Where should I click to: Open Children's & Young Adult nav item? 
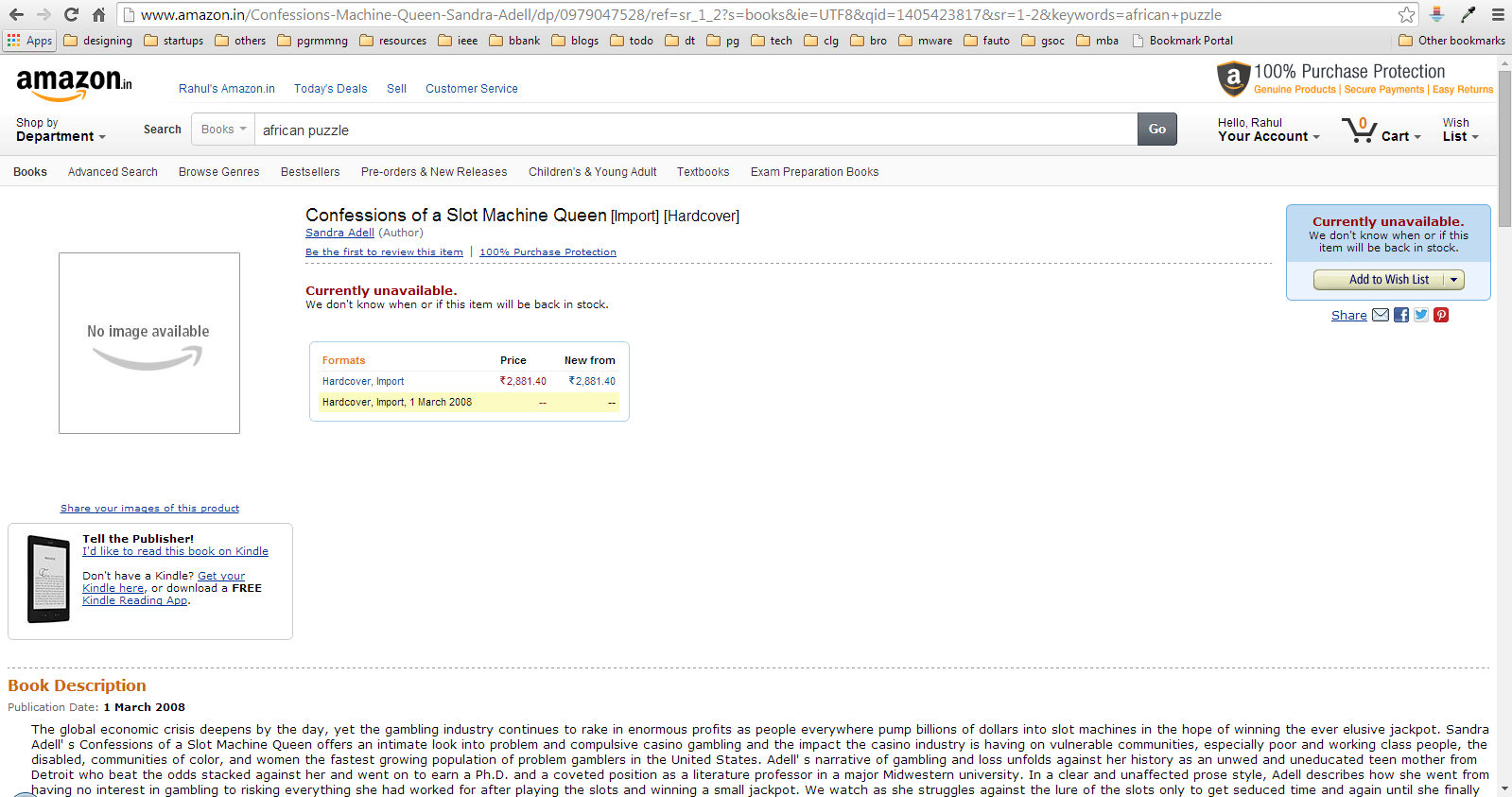(592, 172)
